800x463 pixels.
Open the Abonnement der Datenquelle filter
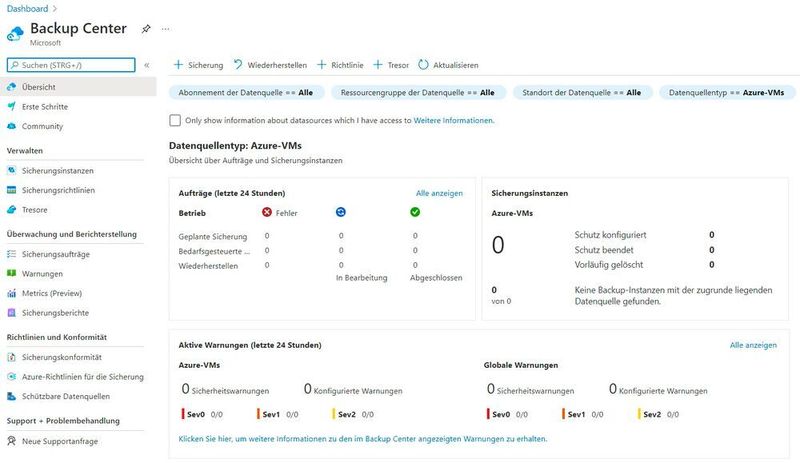[246, 92]
